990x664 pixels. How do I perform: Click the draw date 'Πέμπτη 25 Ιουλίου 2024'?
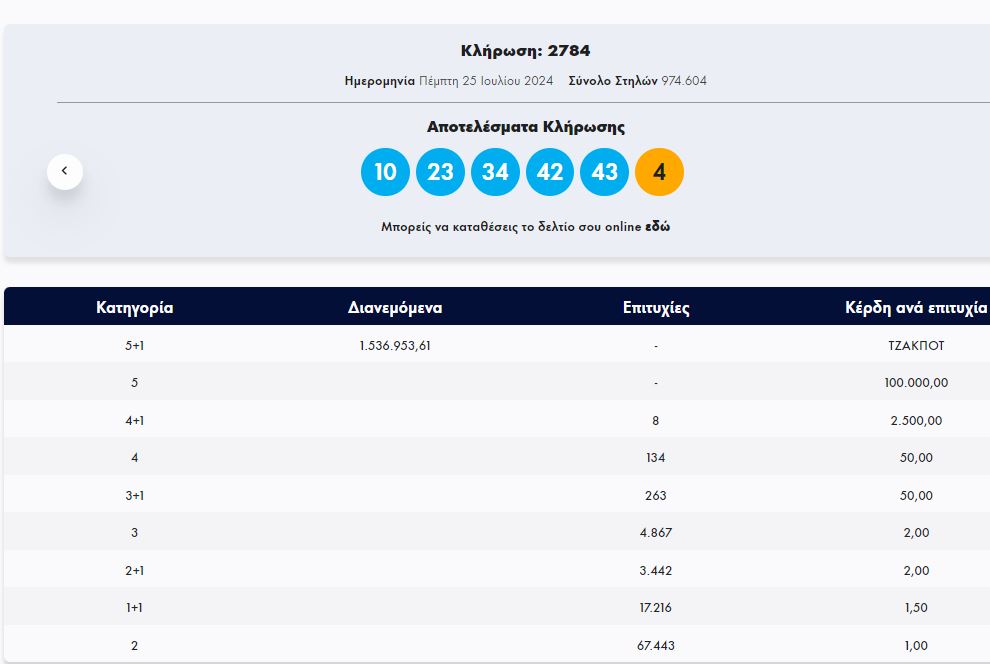coord(487,81)
